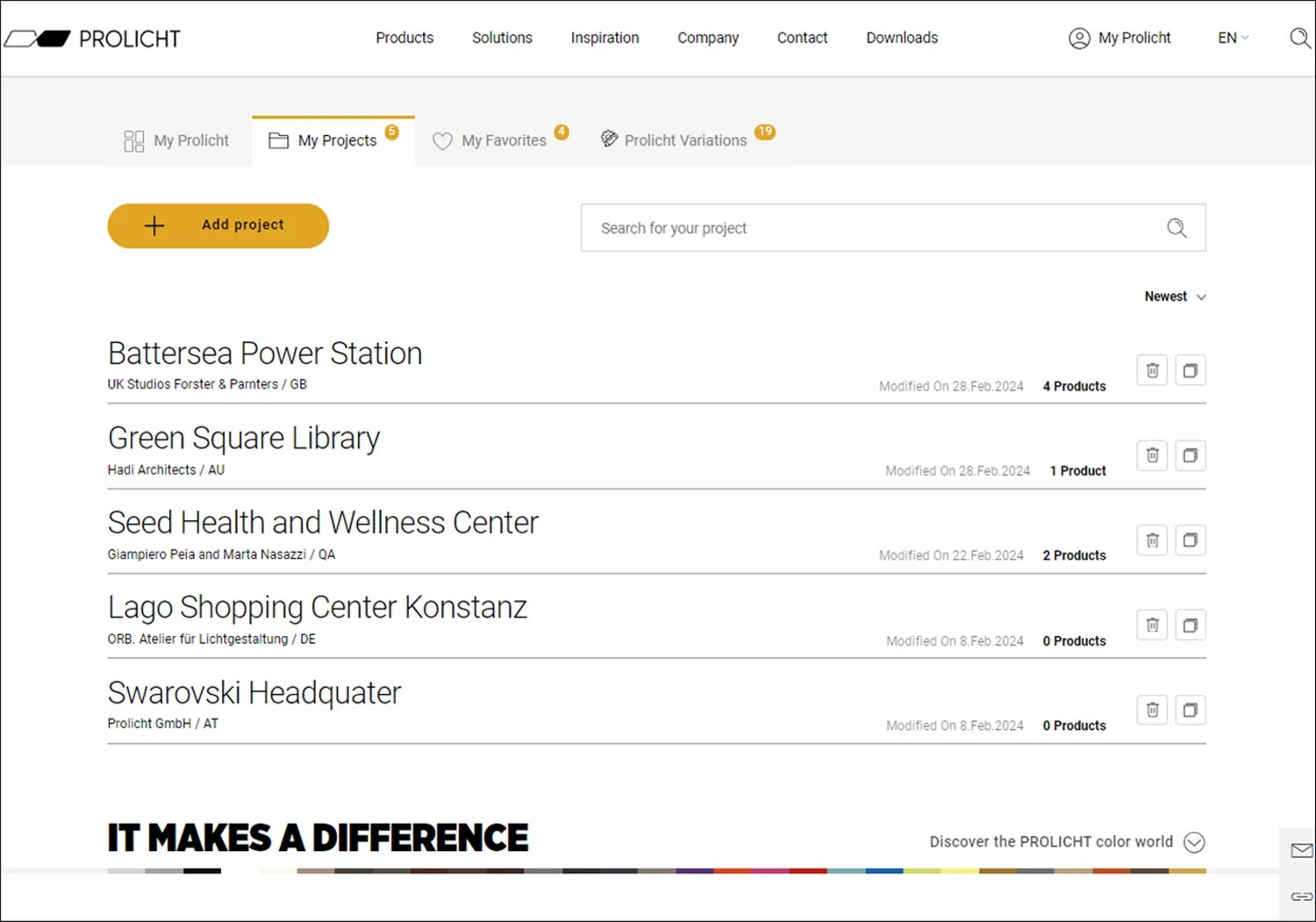
Task: Delete the Swarovski Headquater project
Action: [x=1152, y=710]
